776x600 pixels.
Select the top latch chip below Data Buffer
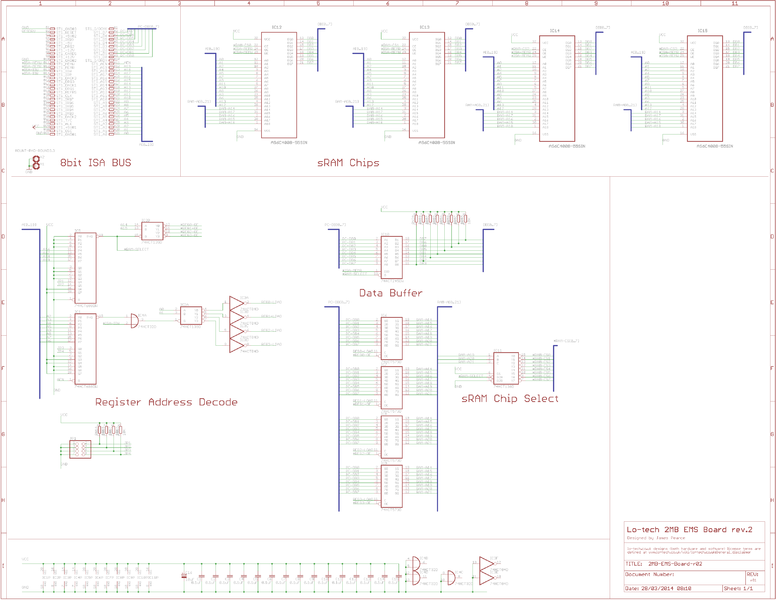(391, 339)
